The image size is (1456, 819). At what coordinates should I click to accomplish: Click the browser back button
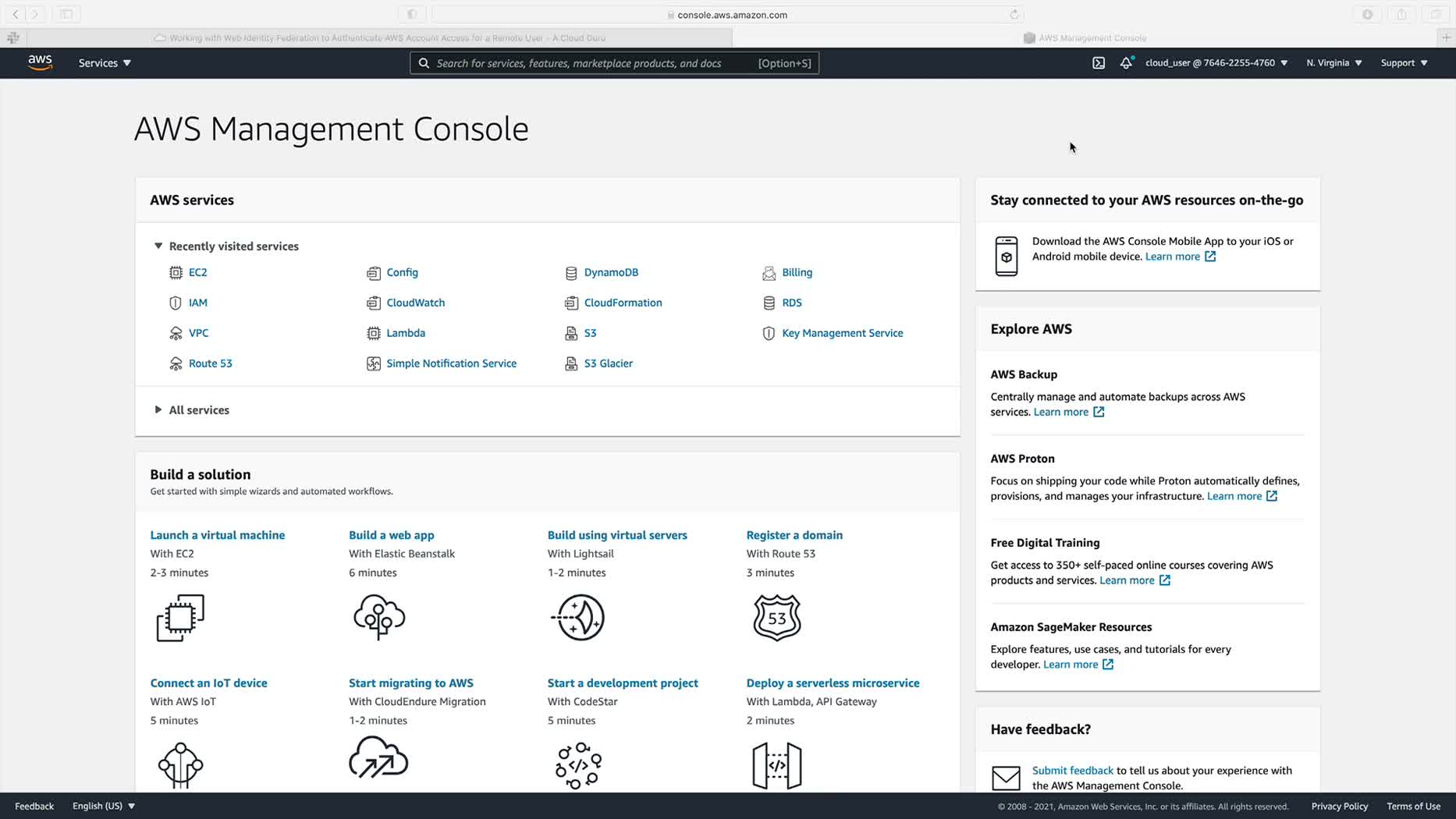pos(16,14)
